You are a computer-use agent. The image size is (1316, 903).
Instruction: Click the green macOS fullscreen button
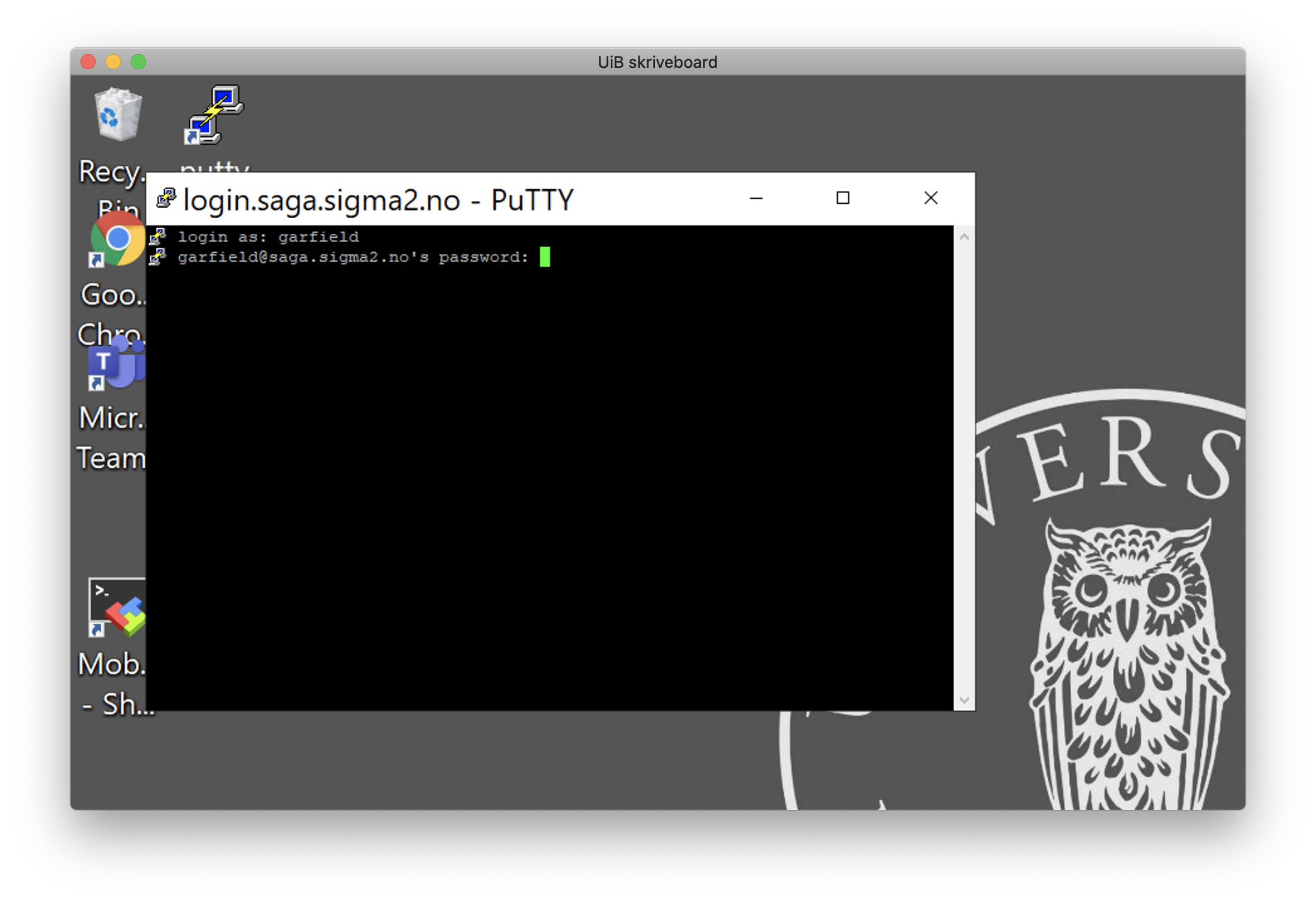click(138, 62)
